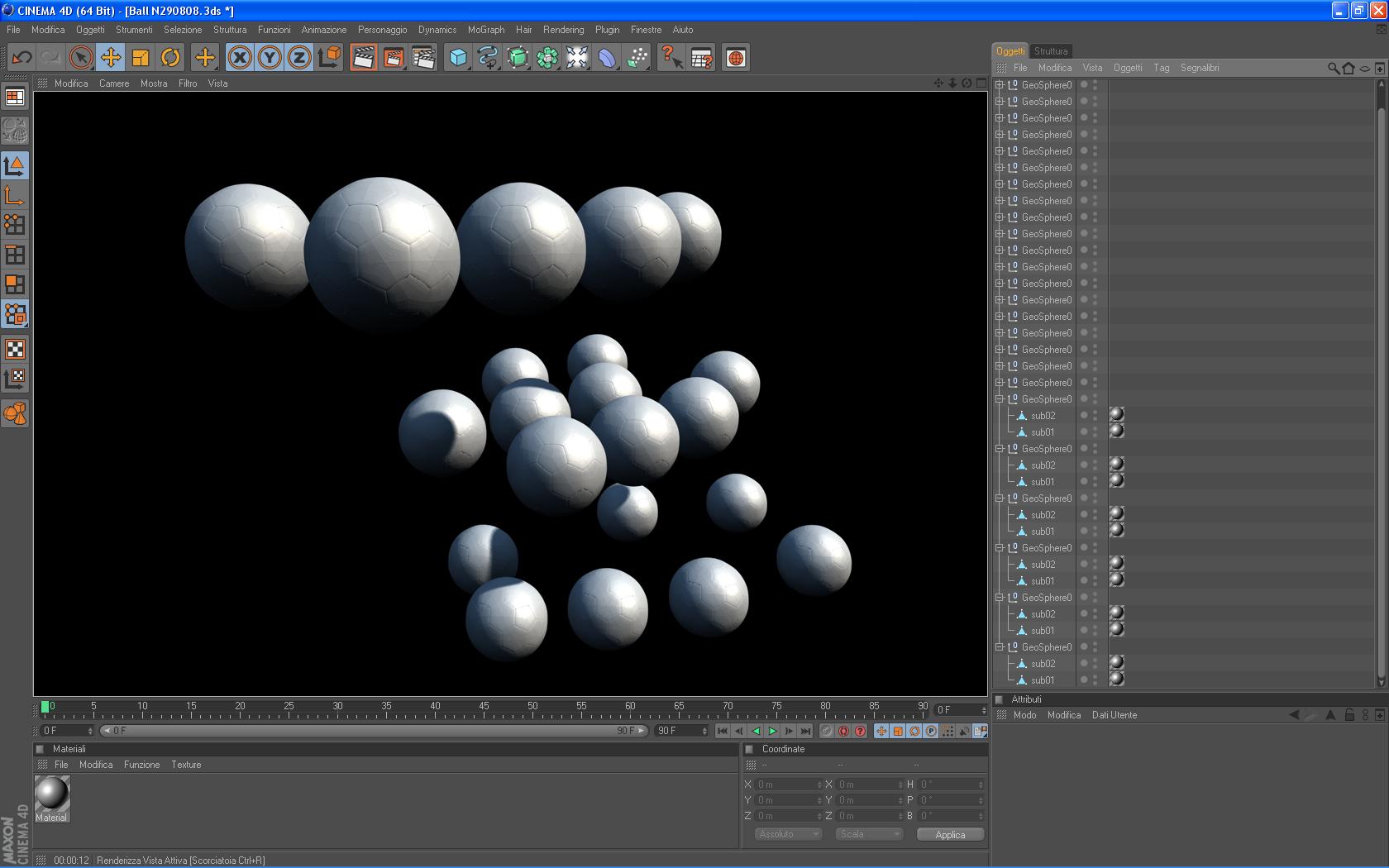Add a Cube primitive object
Image resolution: width=1389 pixels, height=868 pixels.
458,58
